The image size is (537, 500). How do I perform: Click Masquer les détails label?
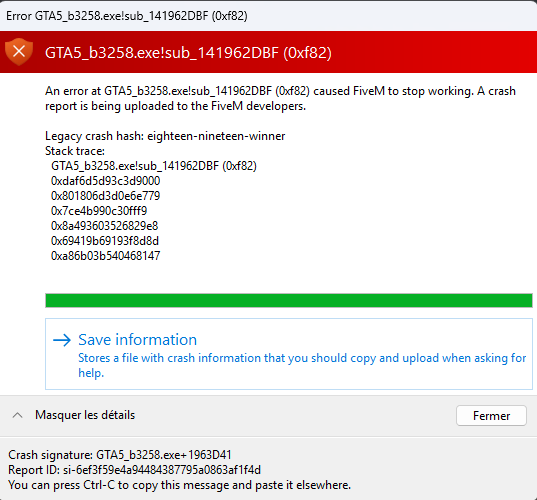85,415
